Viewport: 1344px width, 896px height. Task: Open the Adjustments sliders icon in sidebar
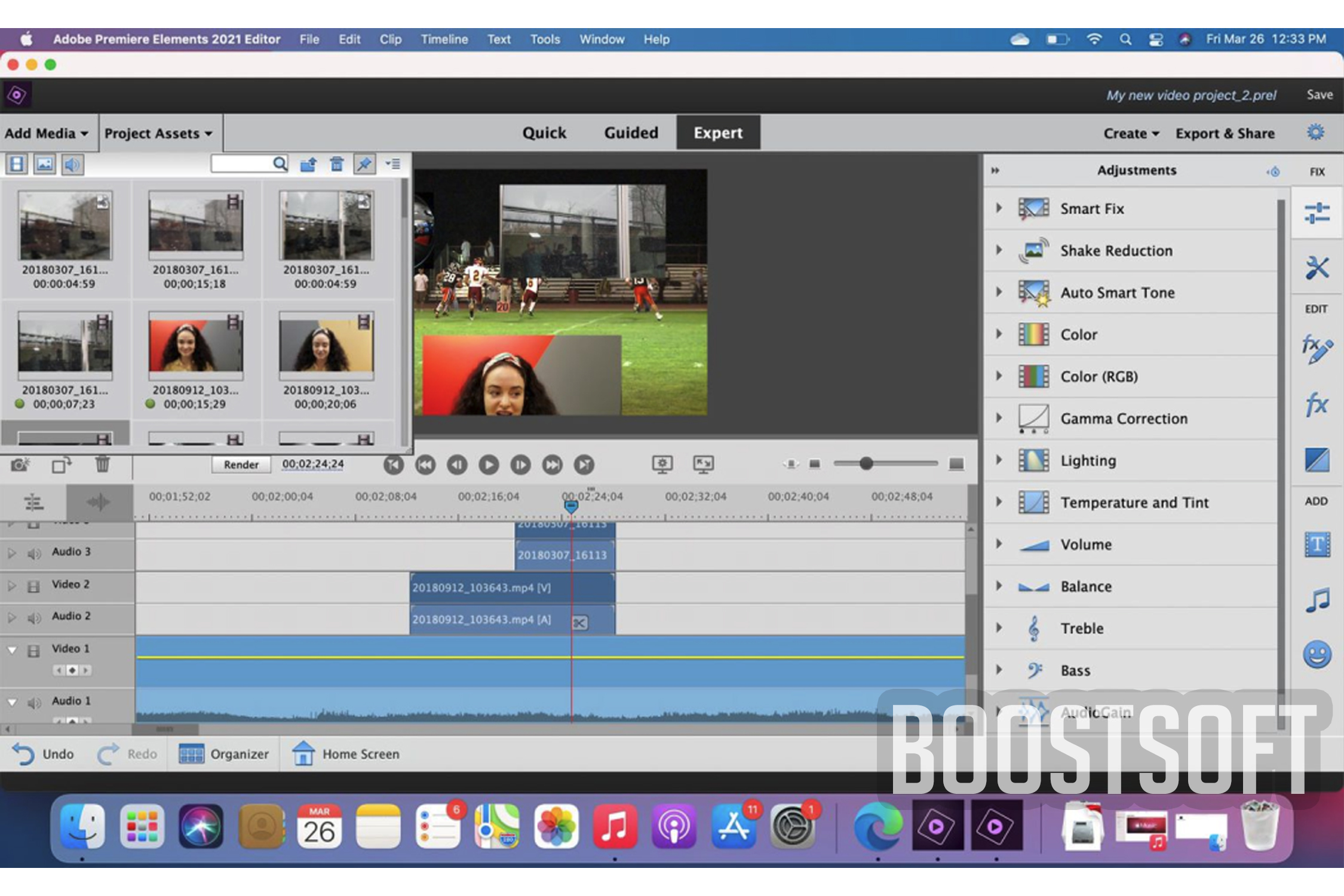tap(1317, 213)
